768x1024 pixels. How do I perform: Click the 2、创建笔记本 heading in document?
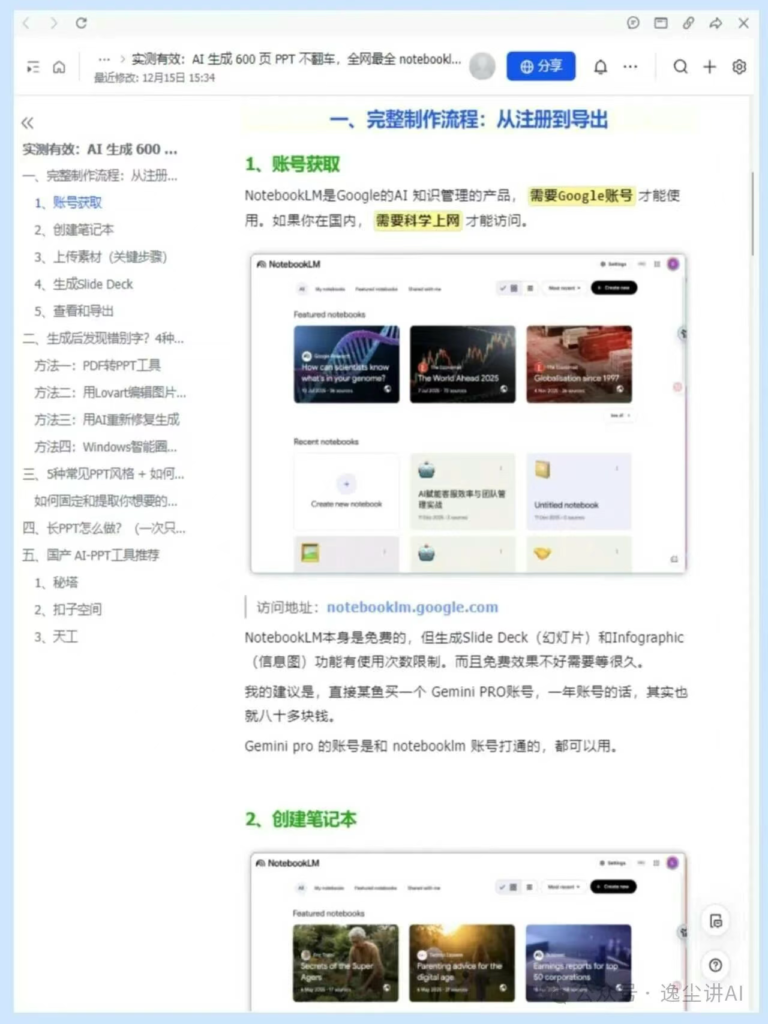[x=301, y=819]
